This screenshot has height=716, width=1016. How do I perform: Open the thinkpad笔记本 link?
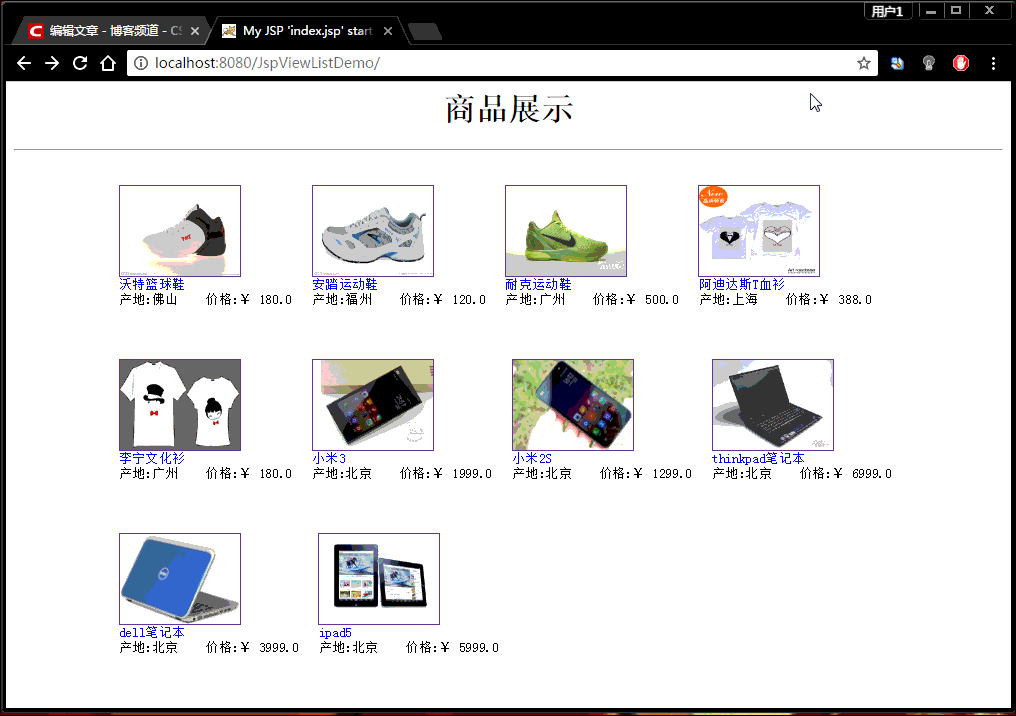[x=758, y=458]
